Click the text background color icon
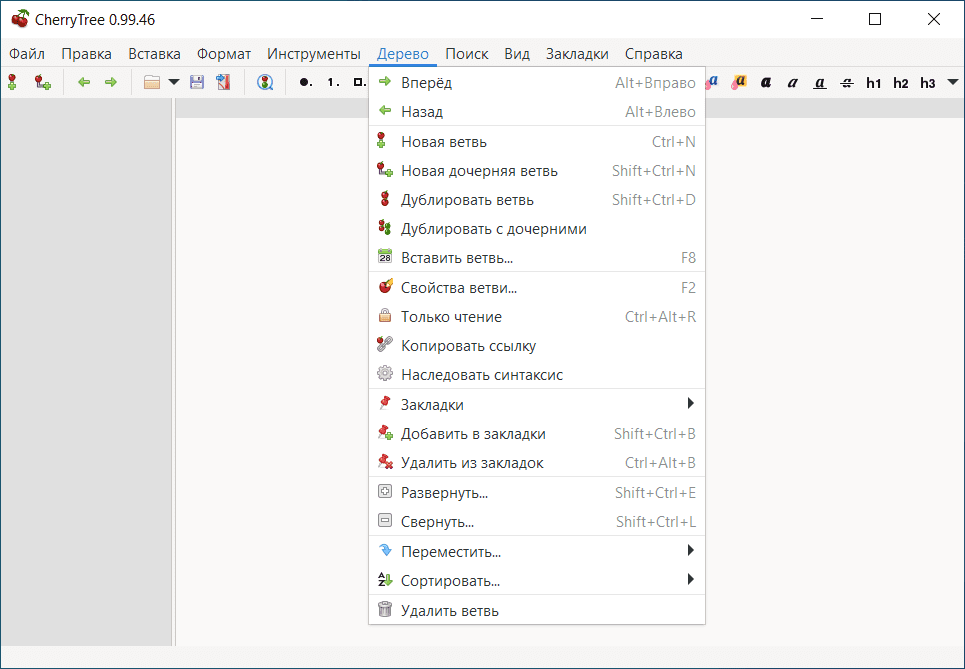The height and width of the screenshot is (669, 965). point(739,82)
